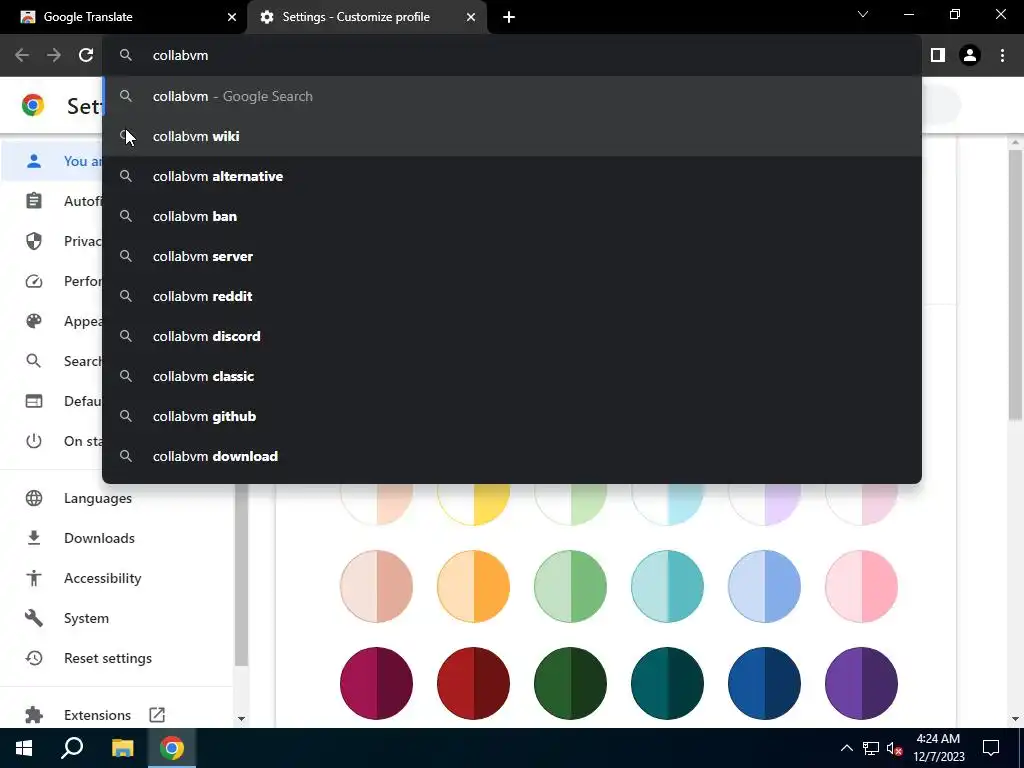Open the Windows Start menu
1024x768 pixels.
click(24, 748)
